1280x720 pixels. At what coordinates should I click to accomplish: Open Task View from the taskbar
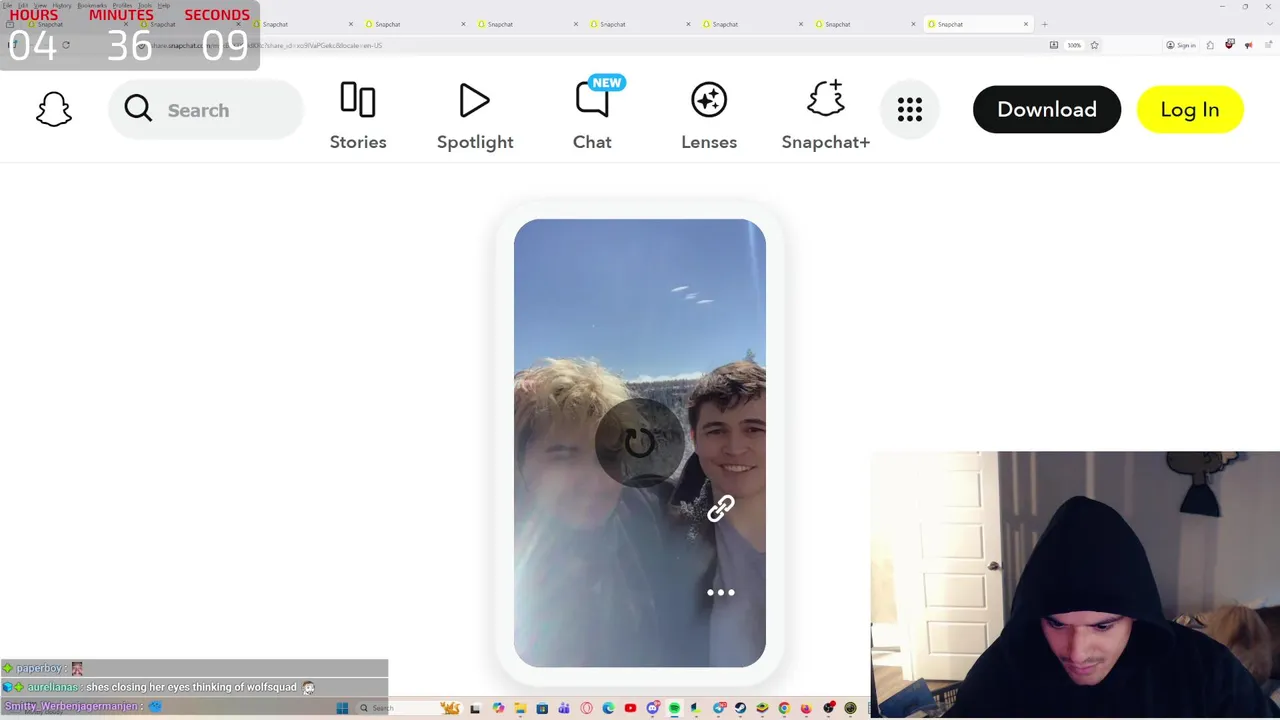(x=475, y=708)
